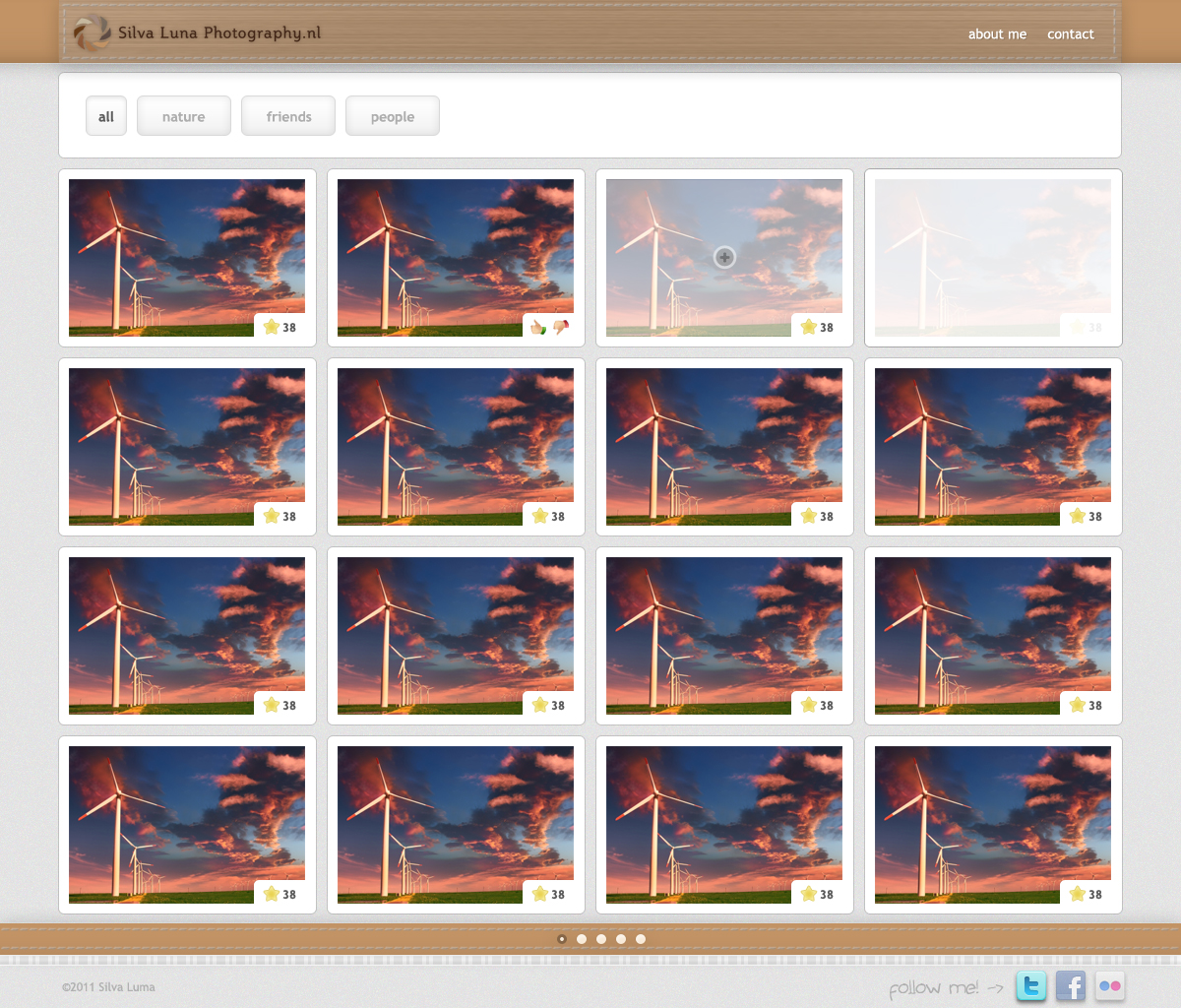Filter the gallery by "nature"
The height and width of the screenshot is (1008, 1181).
184,116
